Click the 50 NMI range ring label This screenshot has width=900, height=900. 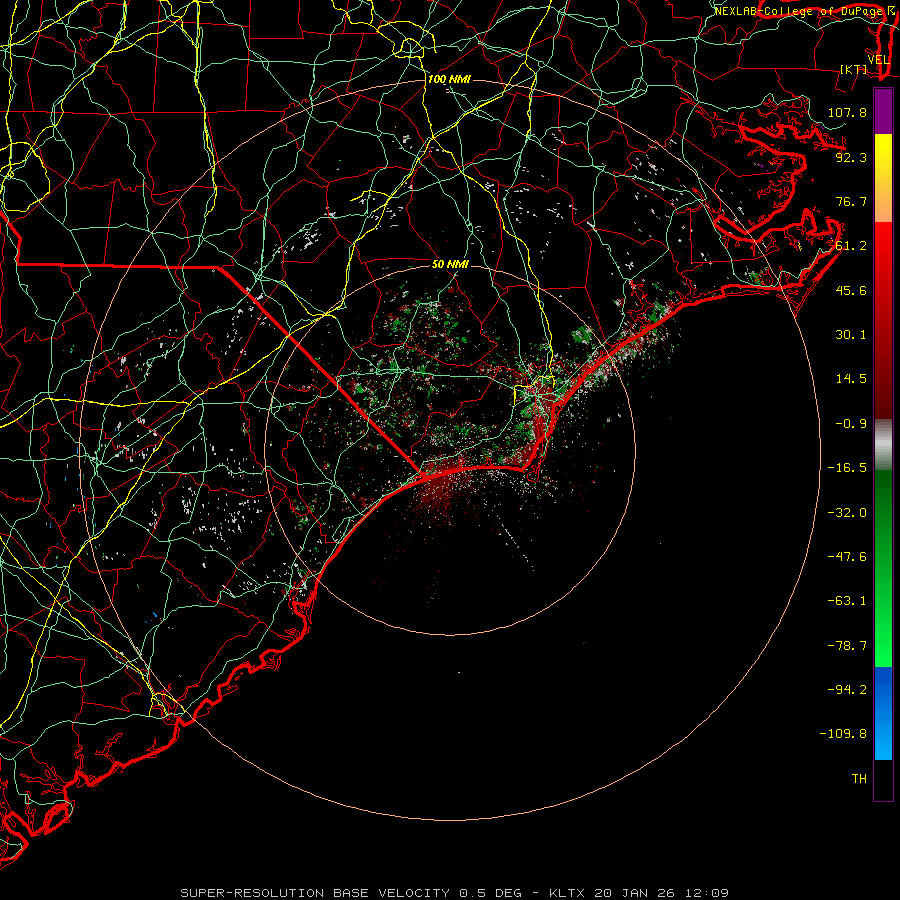(x=450, y=264)
